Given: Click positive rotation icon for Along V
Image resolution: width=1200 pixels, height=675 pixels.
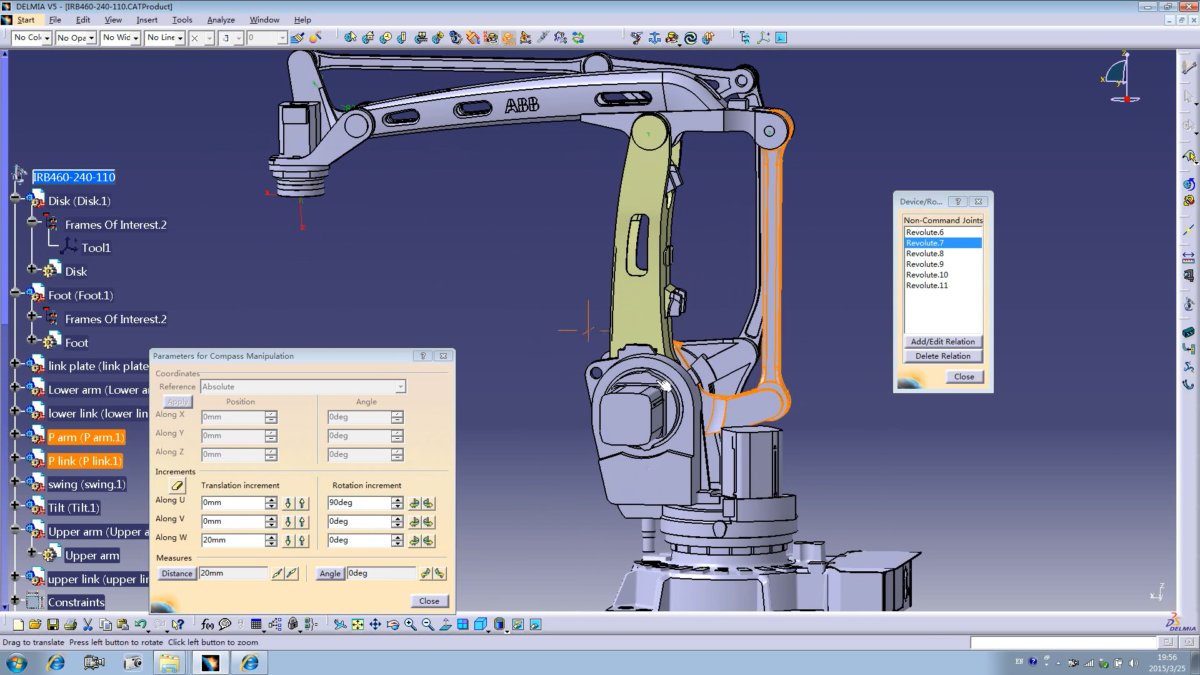Looking at the screenshot, I should tap(428, 521).
